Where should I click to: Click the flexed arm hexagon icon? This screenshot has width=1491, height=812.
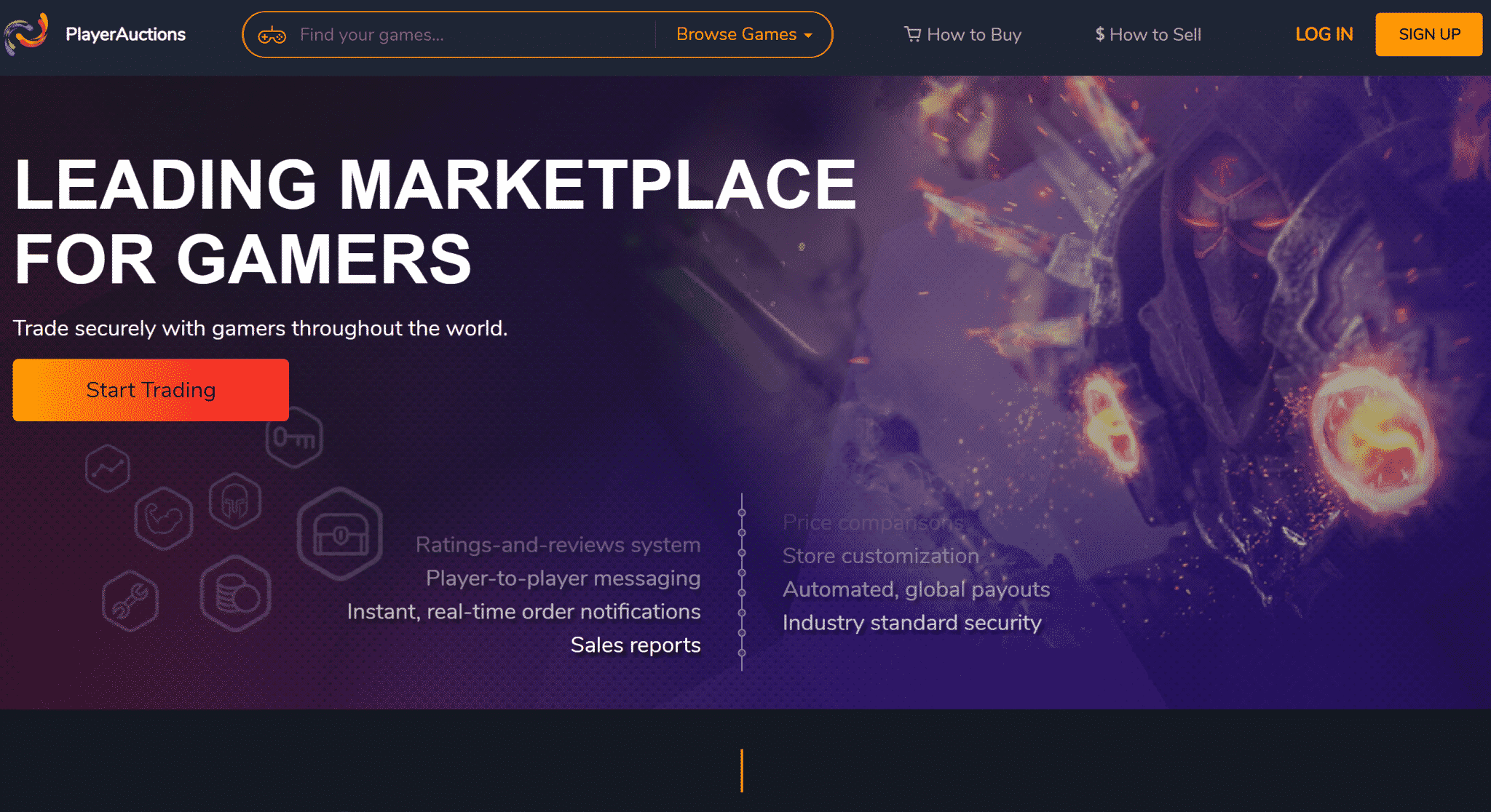[164, 518]
